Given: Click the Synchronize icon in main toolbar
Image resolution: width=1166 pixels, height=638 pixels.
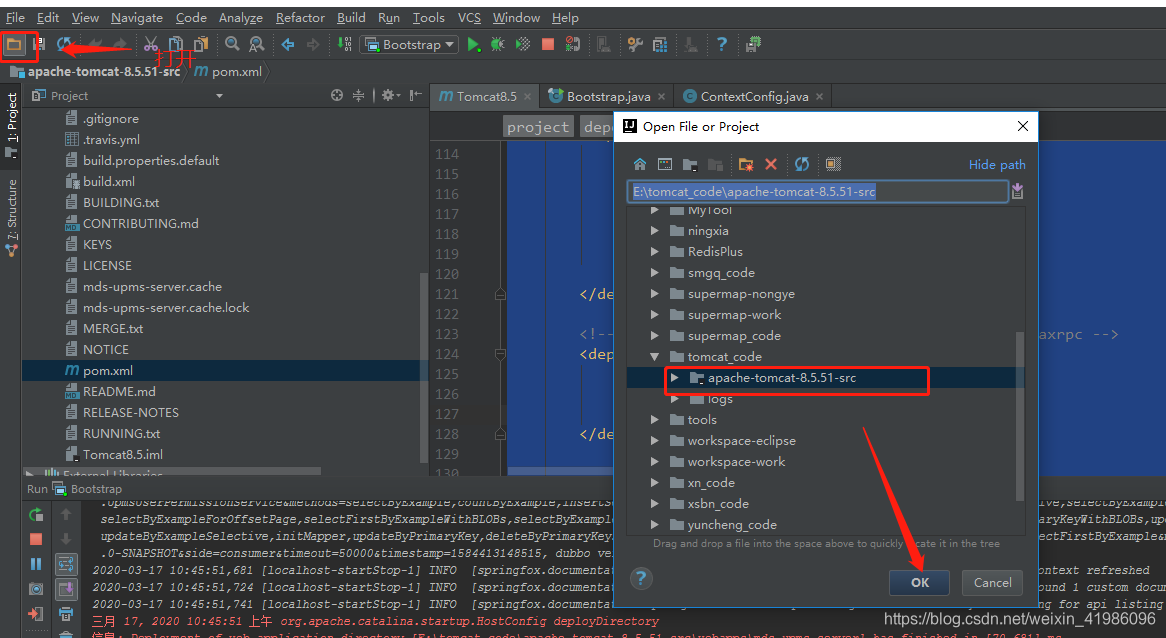Looking at the screenshot, I should 64,45.
